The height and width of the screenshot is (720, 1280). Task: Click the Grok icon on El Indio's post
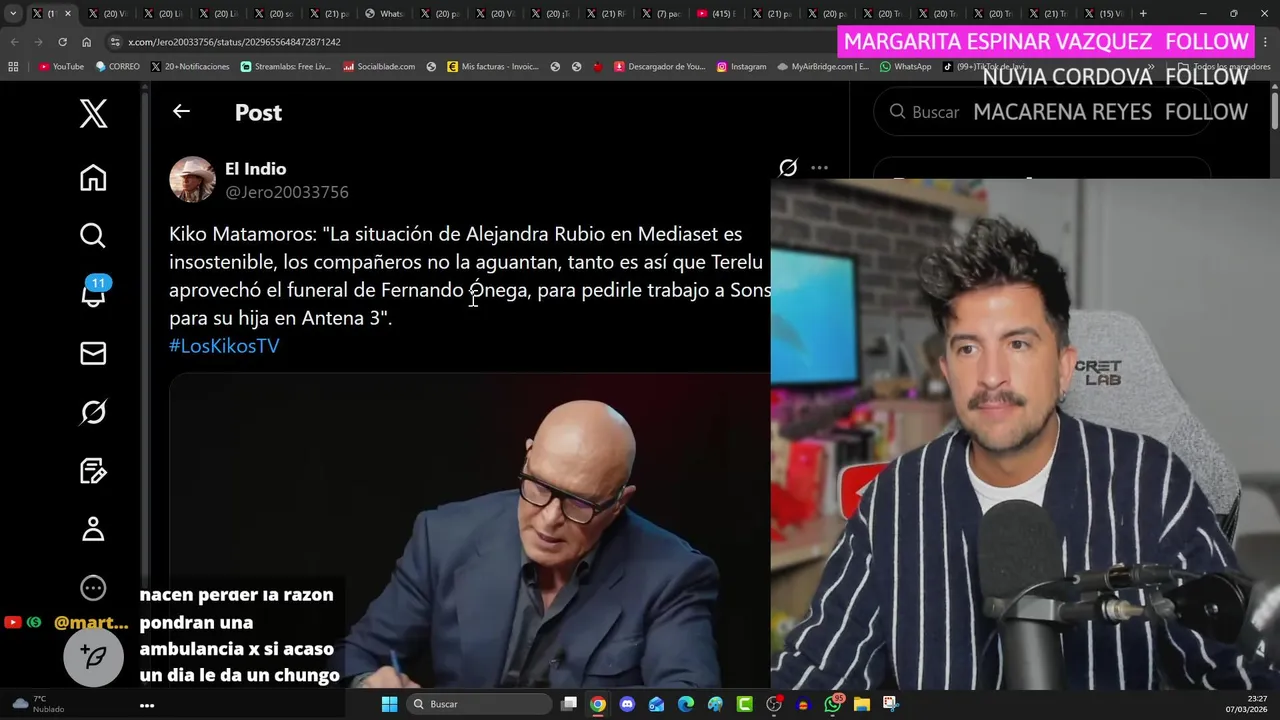click(x=788, y=168)
